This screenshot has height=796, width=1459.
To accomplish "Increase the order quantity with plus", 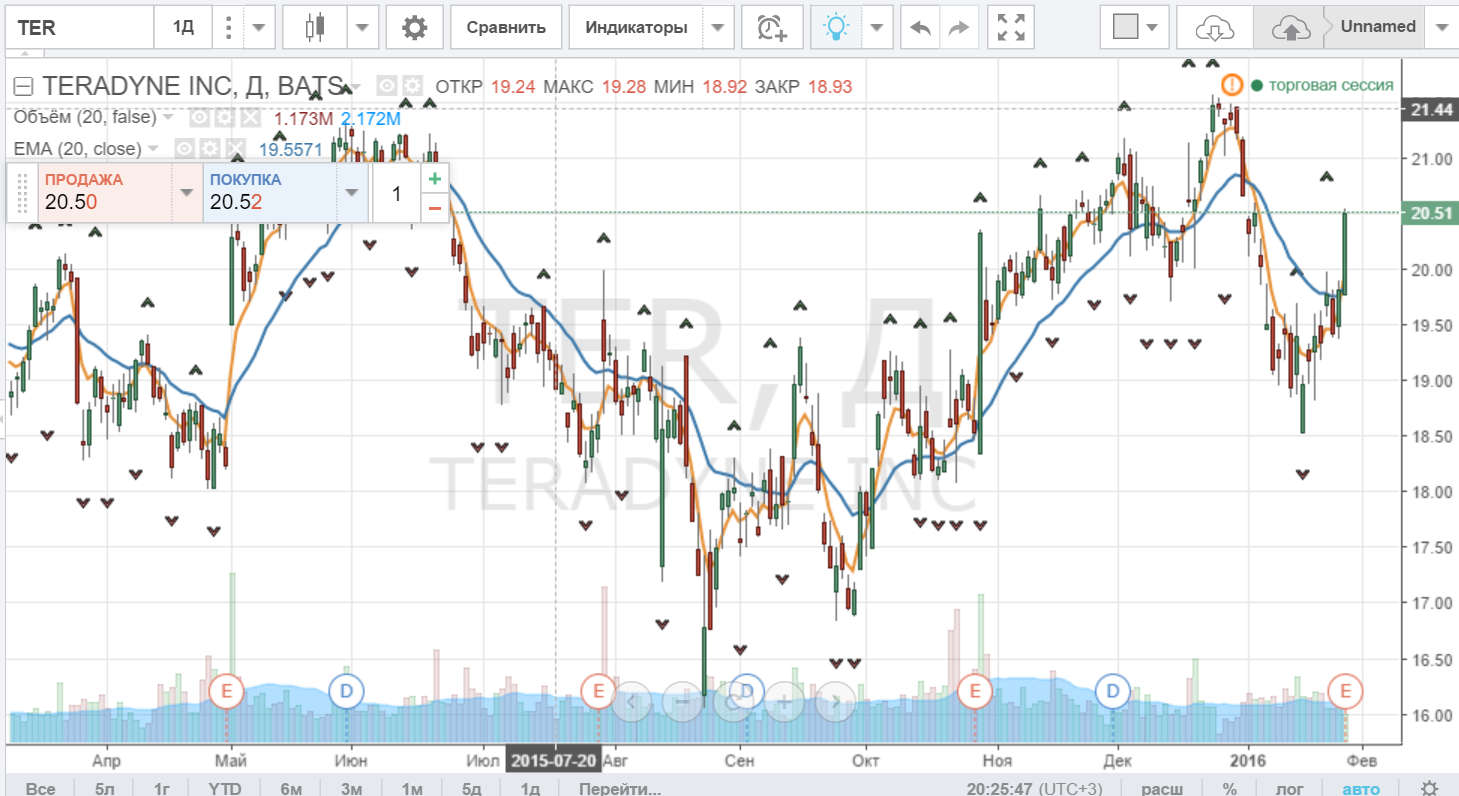I will pyautogui.click(x=435, y=179).
